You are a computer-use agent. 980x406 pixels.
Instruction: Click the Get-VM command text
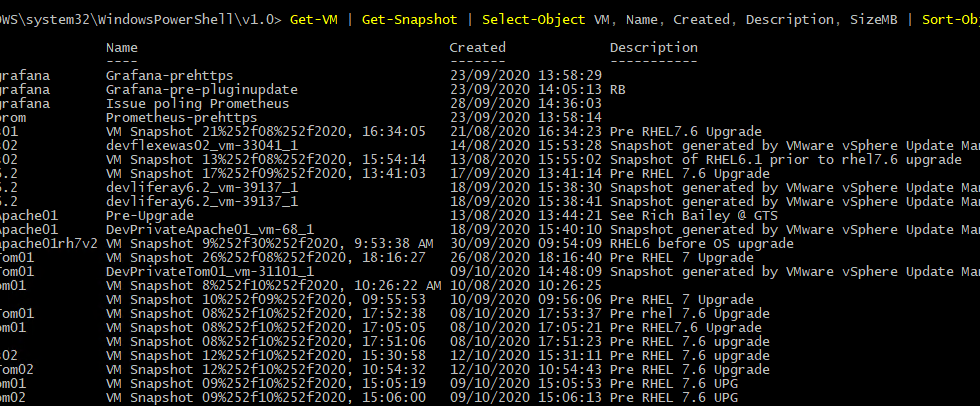[314, 20]
